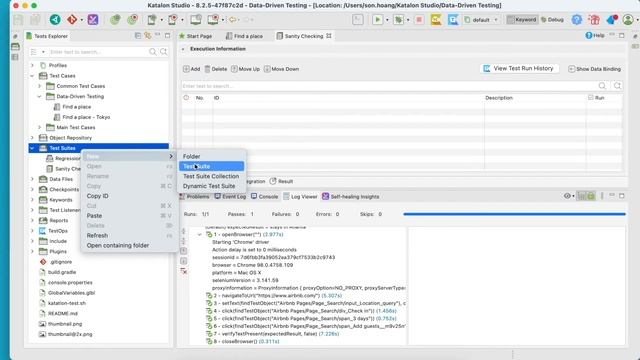Click the advanced search icon in Tests Explorer
Image resolution: width=640 pixels, height=360 pixels.
coord(164,52)
